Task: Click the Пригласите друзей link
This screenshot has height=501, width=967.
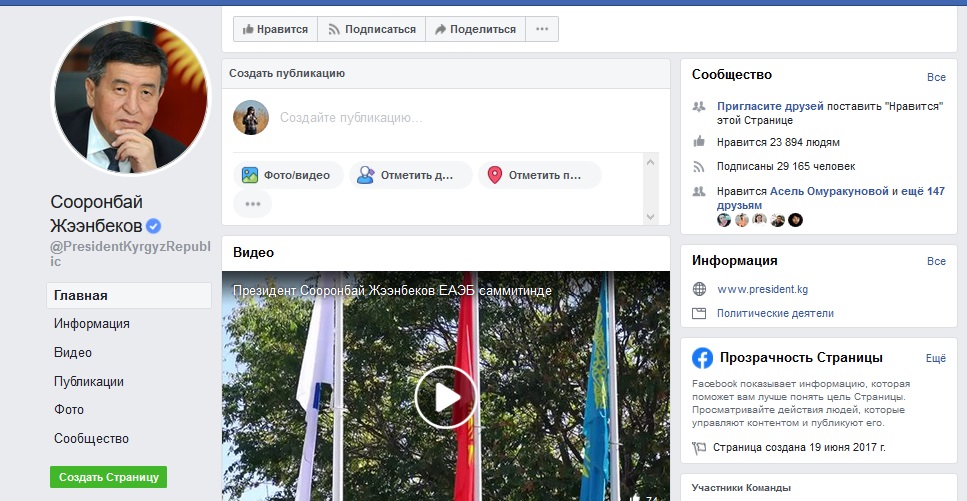Action: pos(770,106)
